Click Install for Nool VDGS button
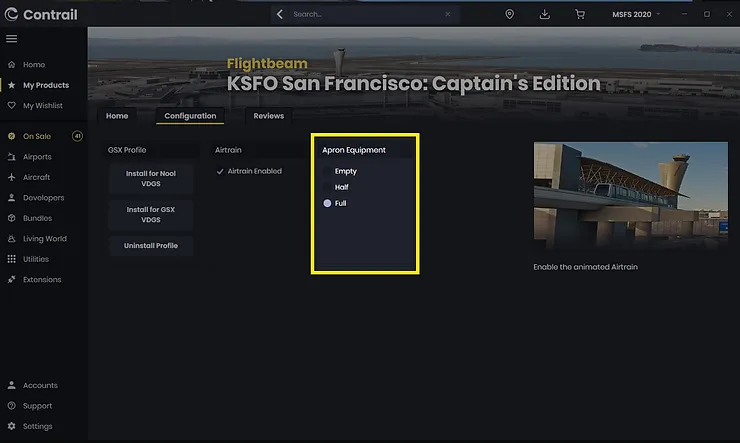The image size is (740, 443). [x=151, y=179]
